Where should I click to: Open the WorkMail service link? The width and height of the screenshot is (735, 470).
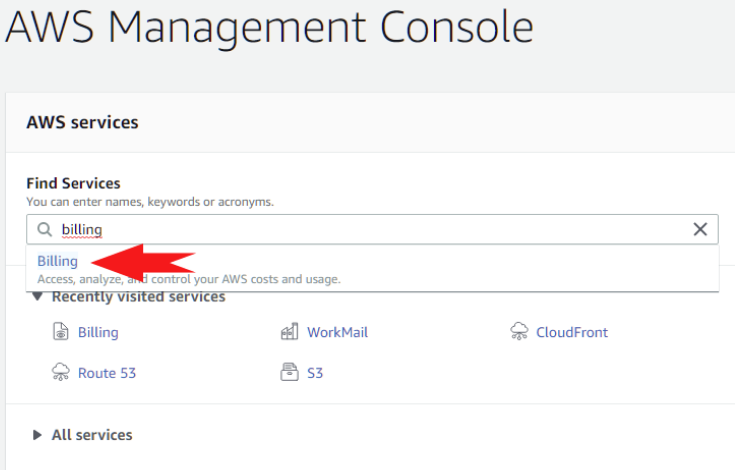pos(337,332)
